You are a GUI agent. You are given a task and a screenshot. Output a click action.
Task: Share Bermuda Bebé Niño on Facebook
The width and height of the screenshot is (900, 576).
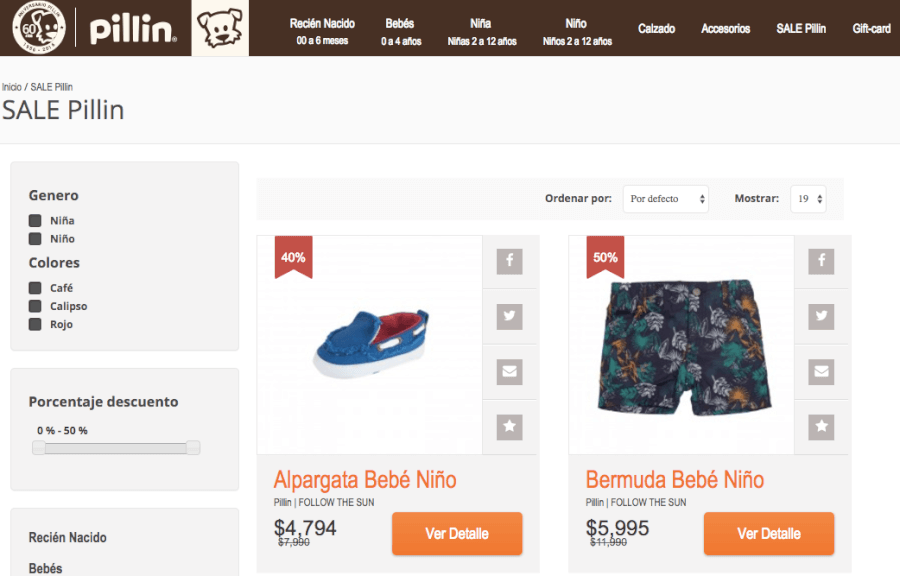point(821,261)
